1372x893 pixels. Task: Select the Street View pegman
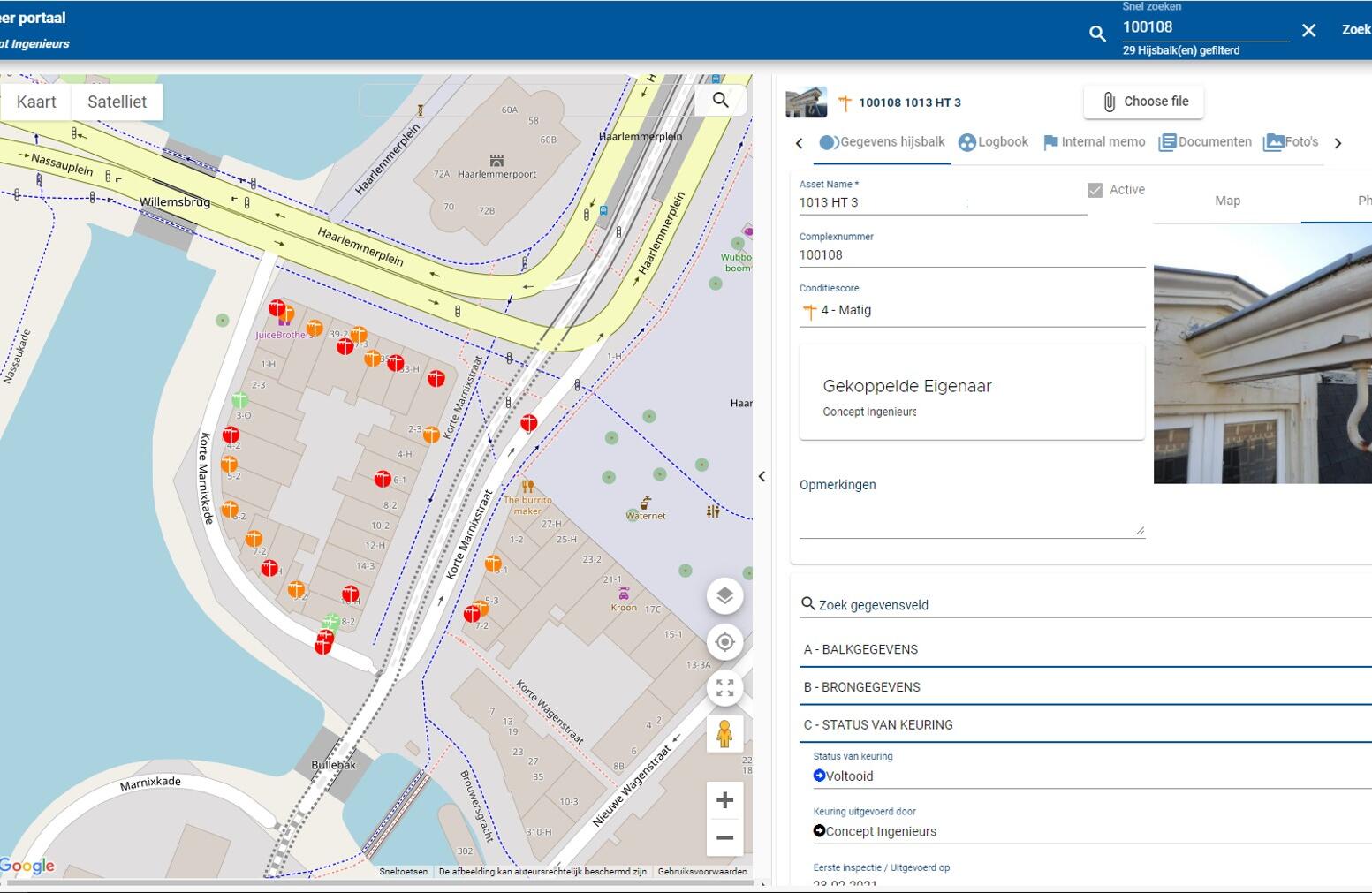coord(724,733)
